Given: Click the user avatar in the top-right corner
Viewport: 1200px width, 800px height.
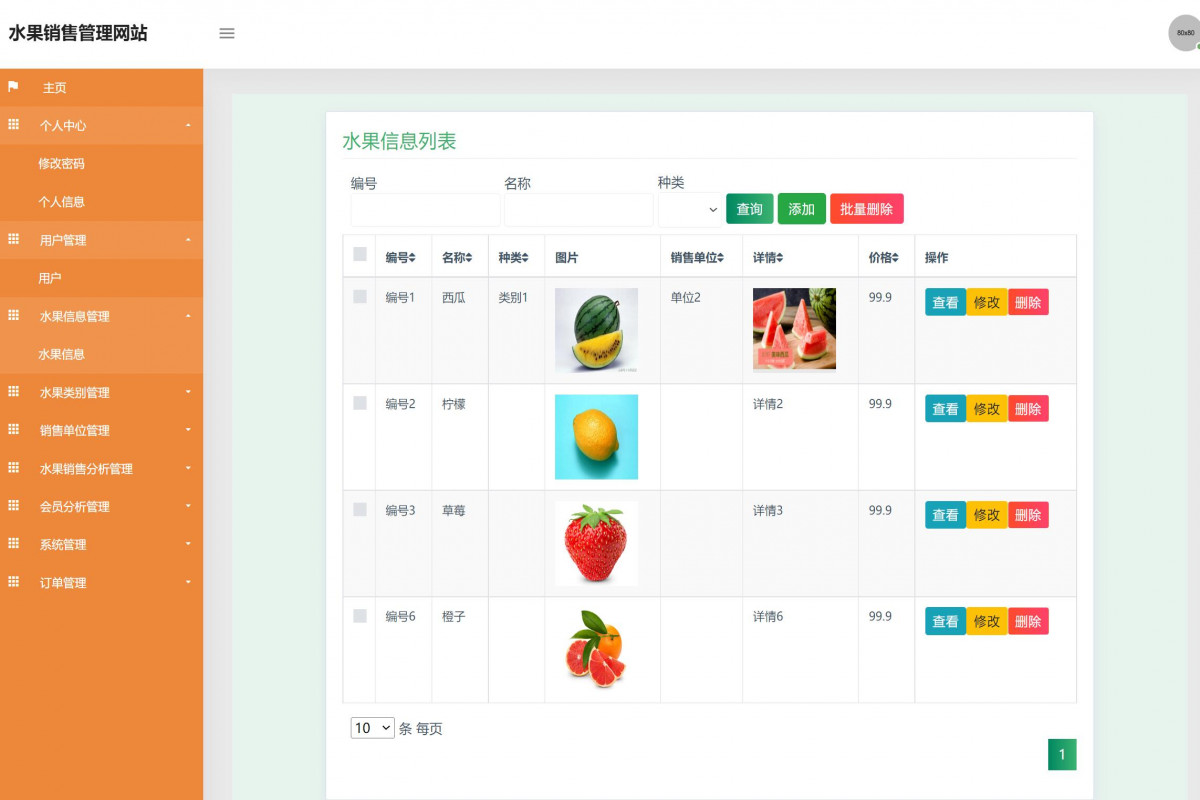Looking at the screenshot, I should coord(1184,33).
